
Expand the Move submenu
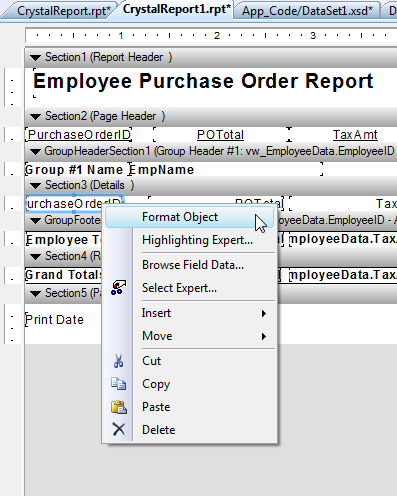[x=204, y=336]
